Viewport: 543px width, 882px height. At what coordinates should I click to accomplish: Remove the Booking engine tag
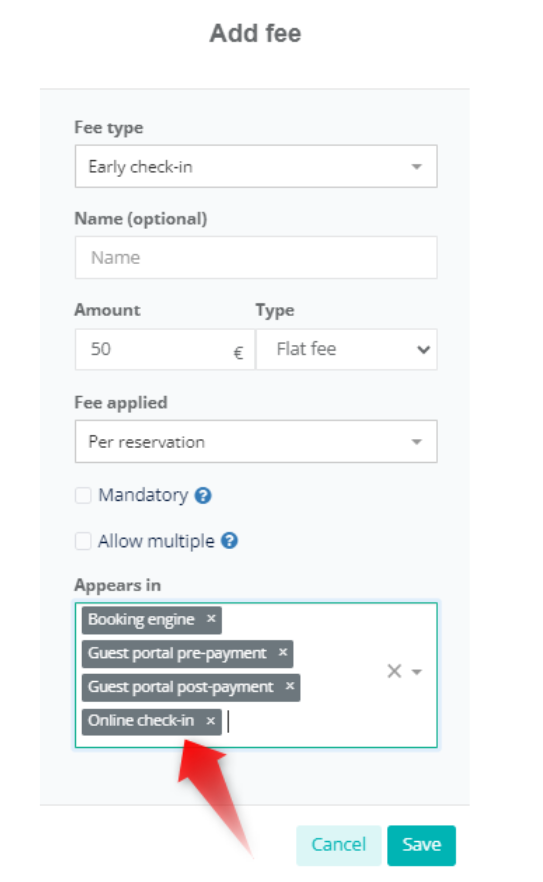(x=211, y=619)
